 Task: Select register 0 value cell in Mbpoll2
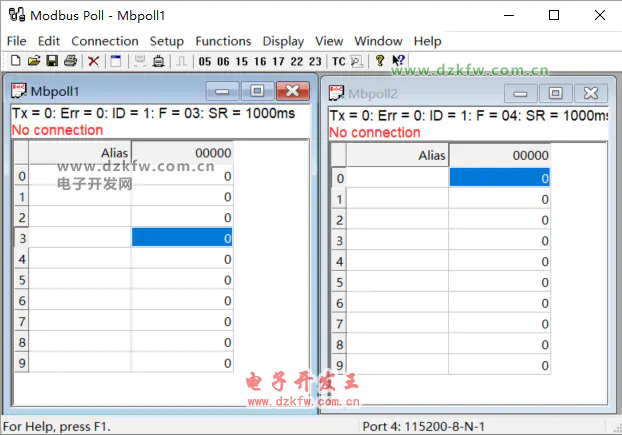[x=499, y=178]
